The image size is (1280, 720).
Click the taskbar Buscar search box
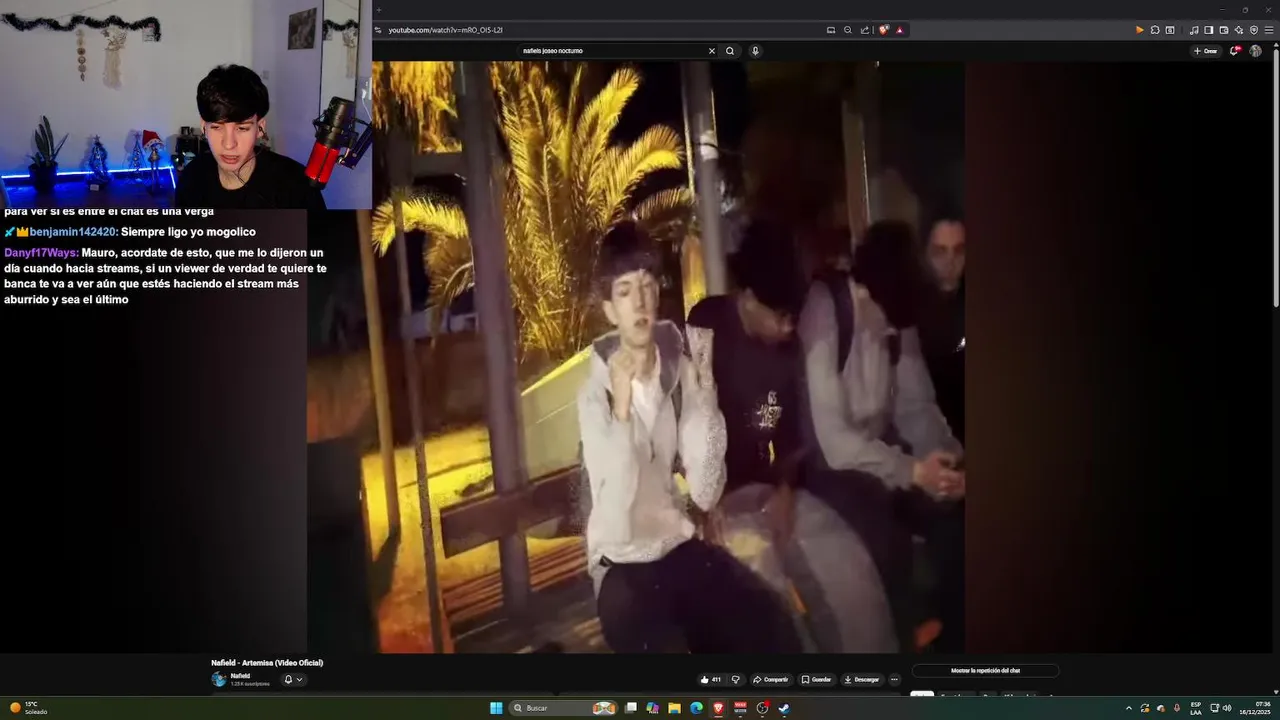(x=564, y=708)
